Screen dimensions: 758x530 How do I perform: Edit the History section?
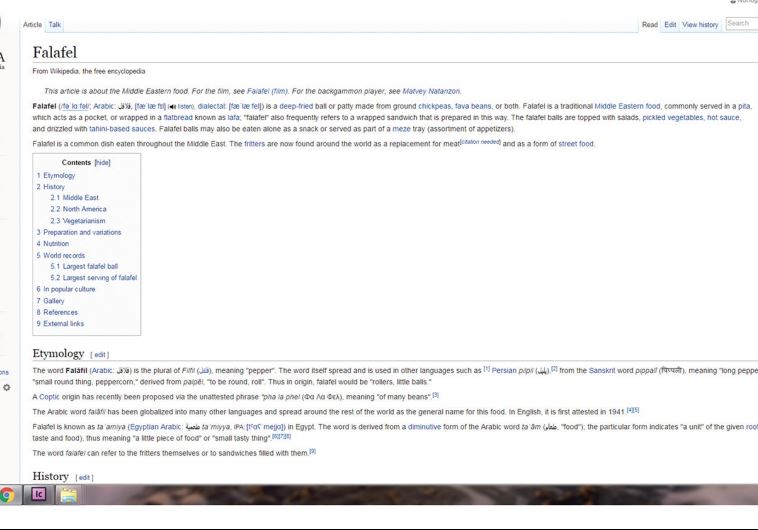[85, 477]
